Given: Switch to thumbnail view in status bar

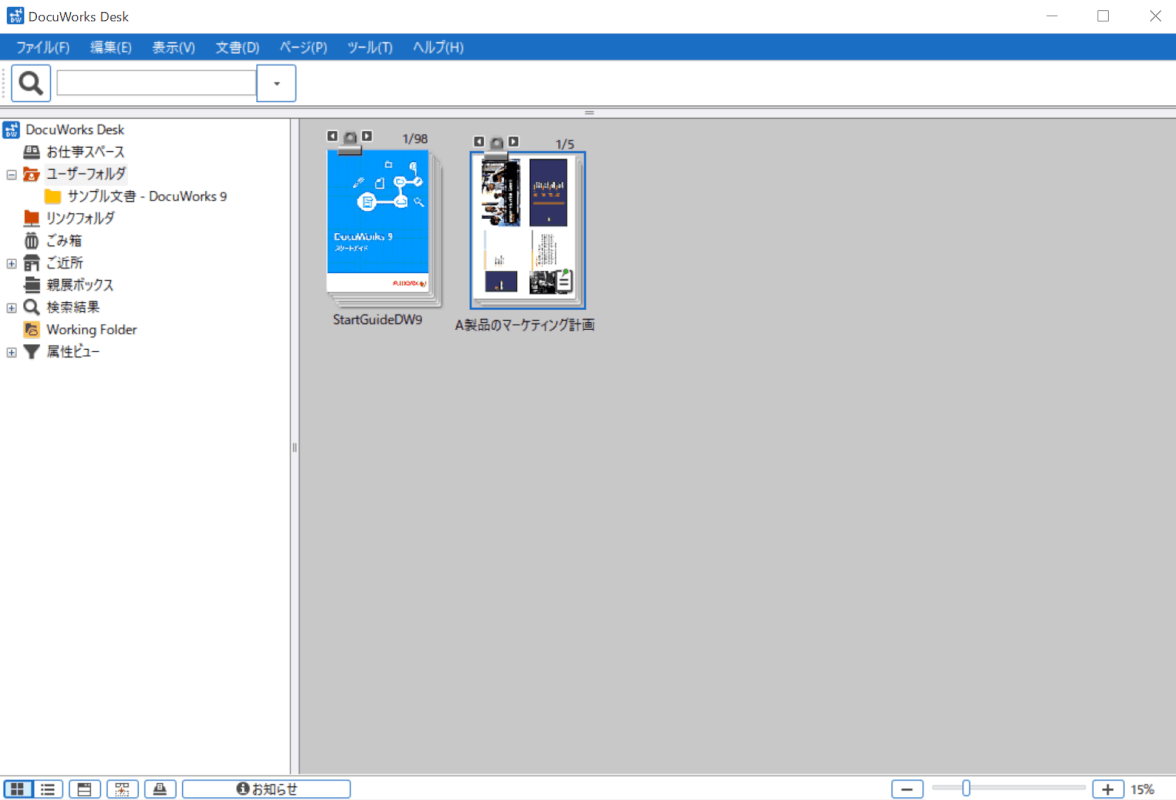Looking at the screenshot, I should [17, 789].
